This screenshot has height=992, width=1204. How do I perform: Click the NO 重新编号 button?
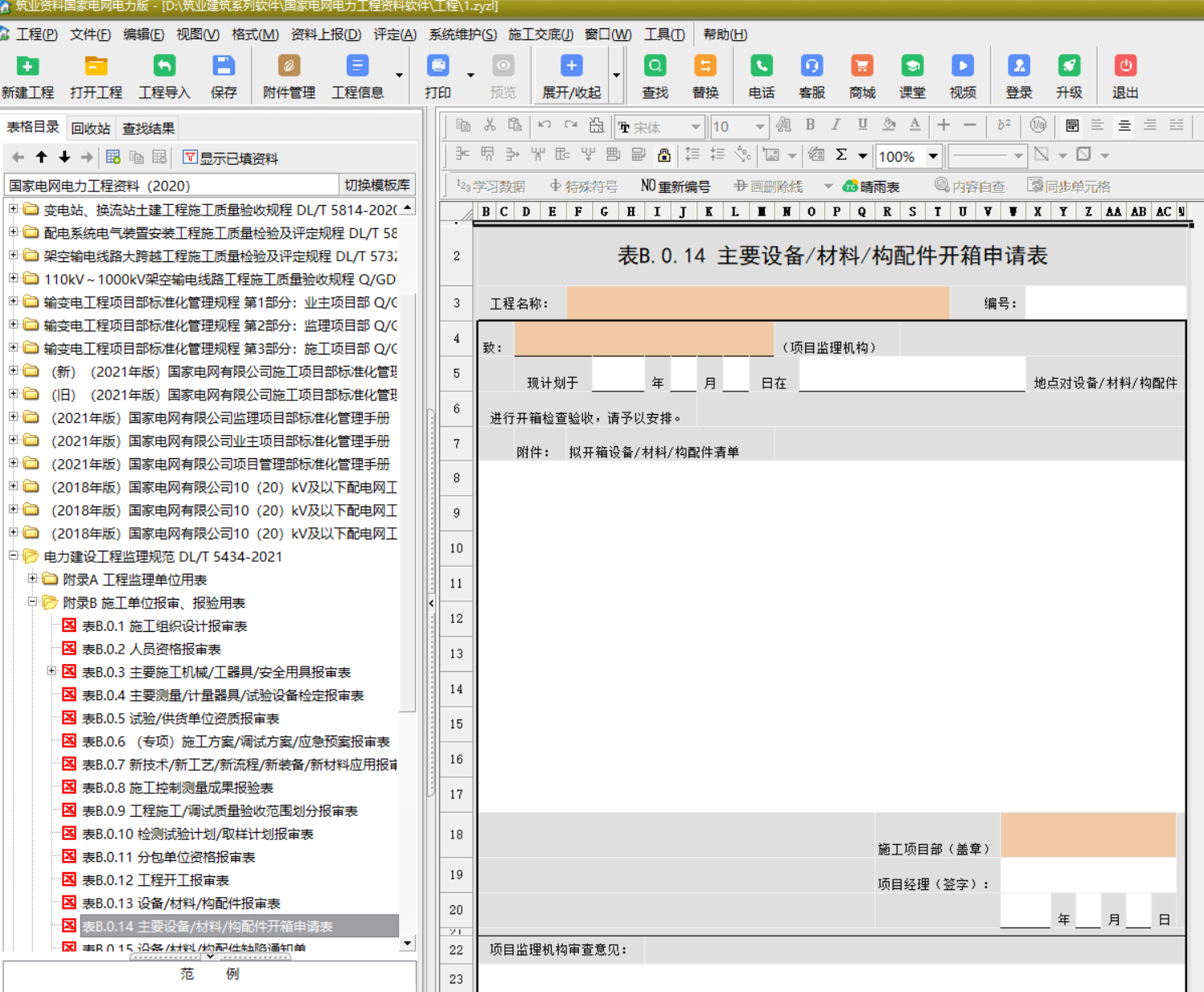[x=675, y=187]
